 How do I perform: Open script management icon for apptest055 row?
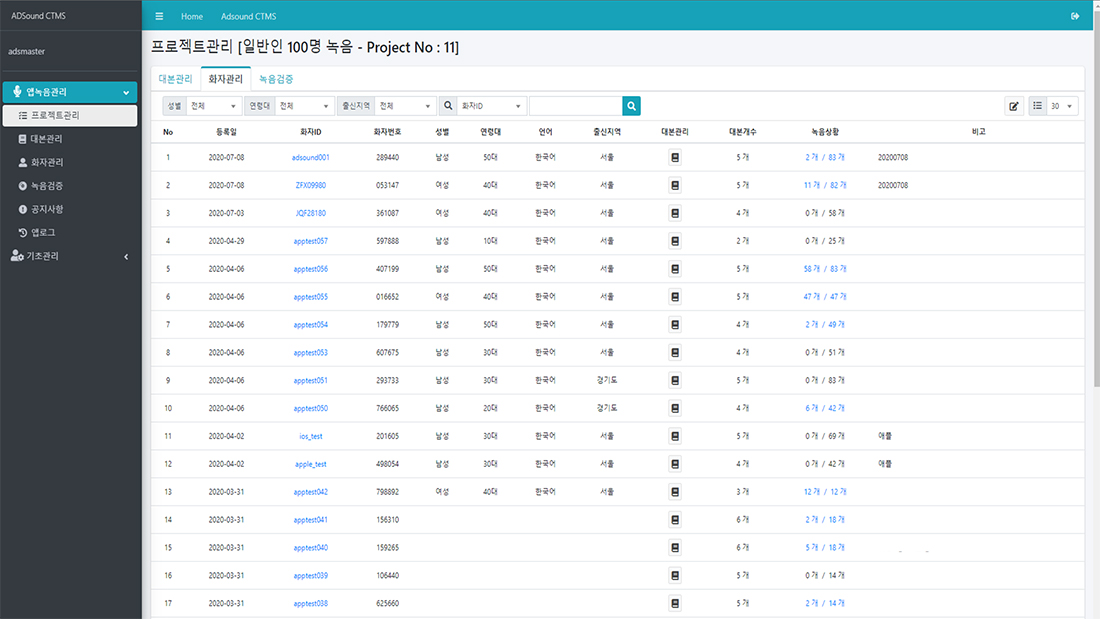(675, 297)
